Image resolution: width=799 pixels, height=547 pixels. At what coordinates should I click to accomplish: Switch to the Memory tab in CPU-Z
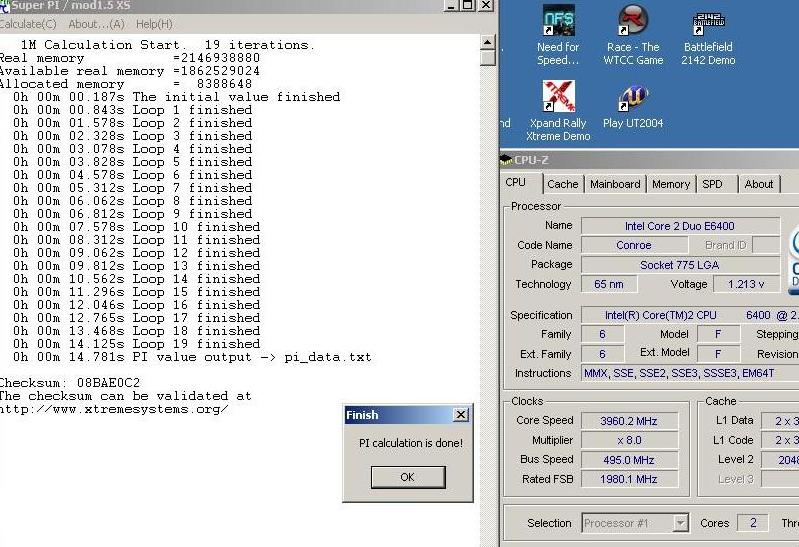pyautogui.click(x=671, y=184)
